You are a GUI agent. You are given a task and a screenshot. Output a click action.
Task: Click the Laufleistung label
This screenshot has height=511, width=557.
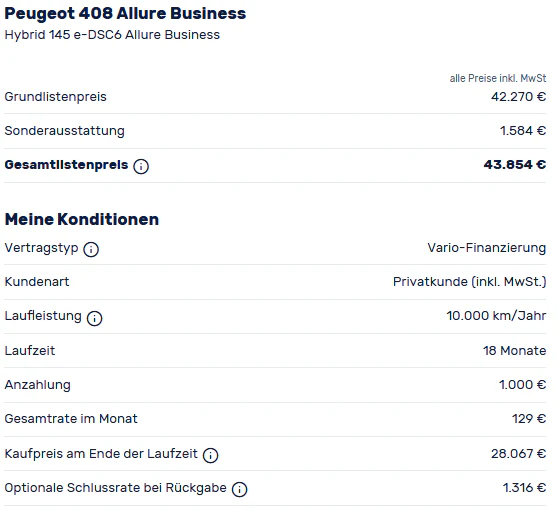pos(43,316)
